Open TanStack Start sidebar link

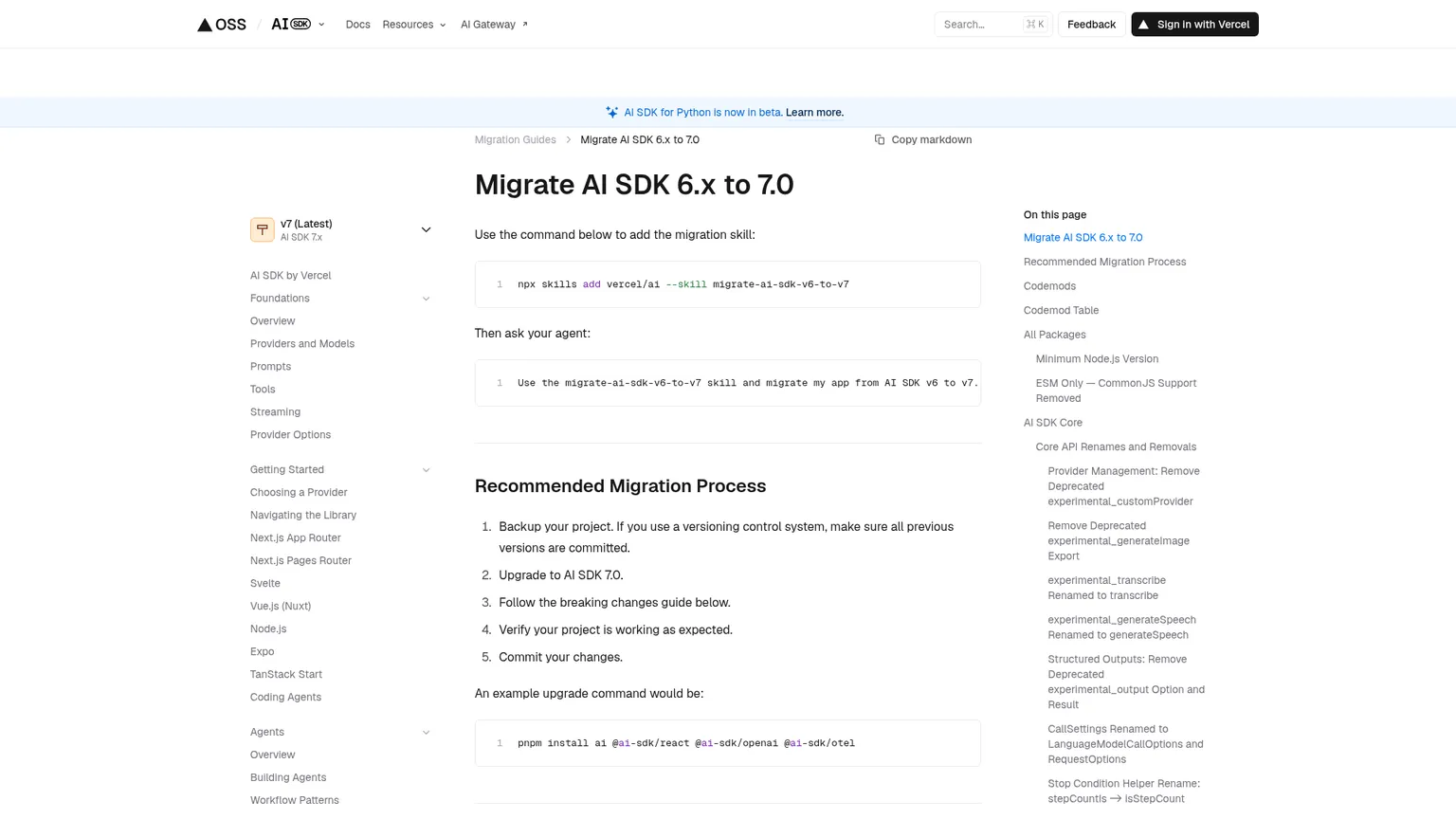pos(286,675)
